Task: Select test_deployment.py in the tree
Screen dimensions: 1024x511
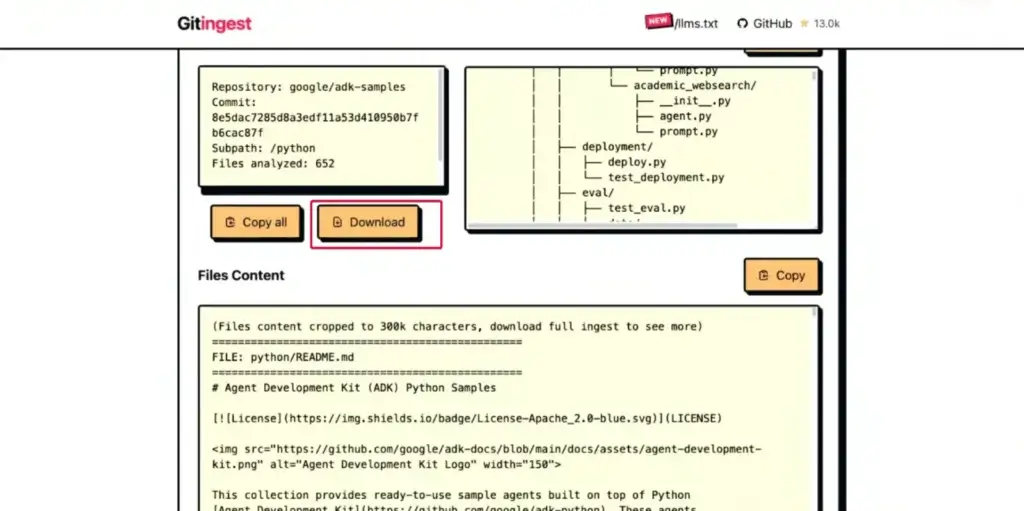Action: click(x=665, y=178)
